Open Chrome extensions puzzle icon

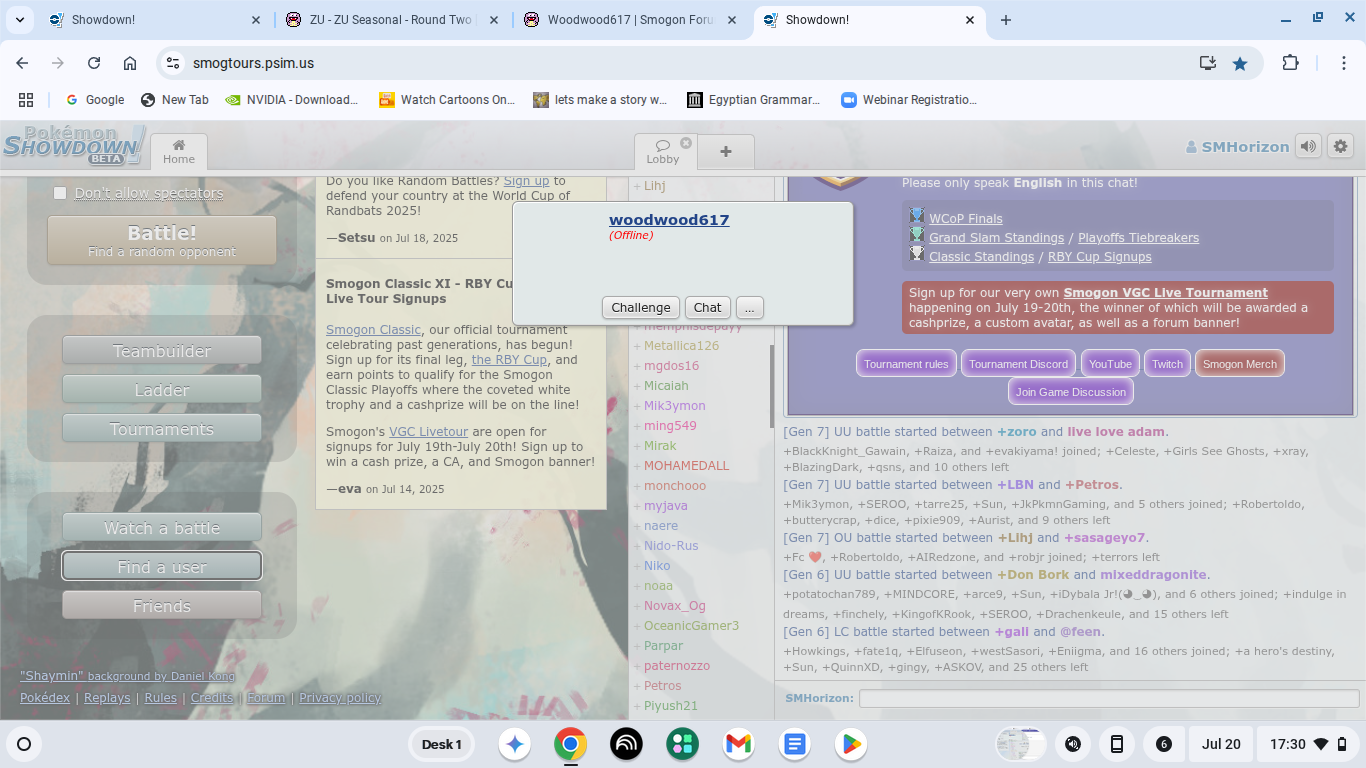[x=1290, y=63]
